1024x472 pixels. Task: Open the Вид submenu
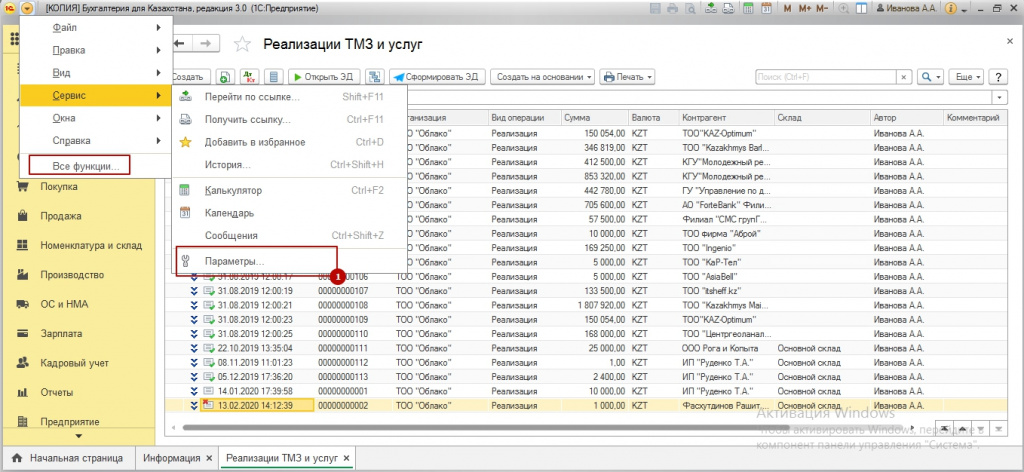96,73
